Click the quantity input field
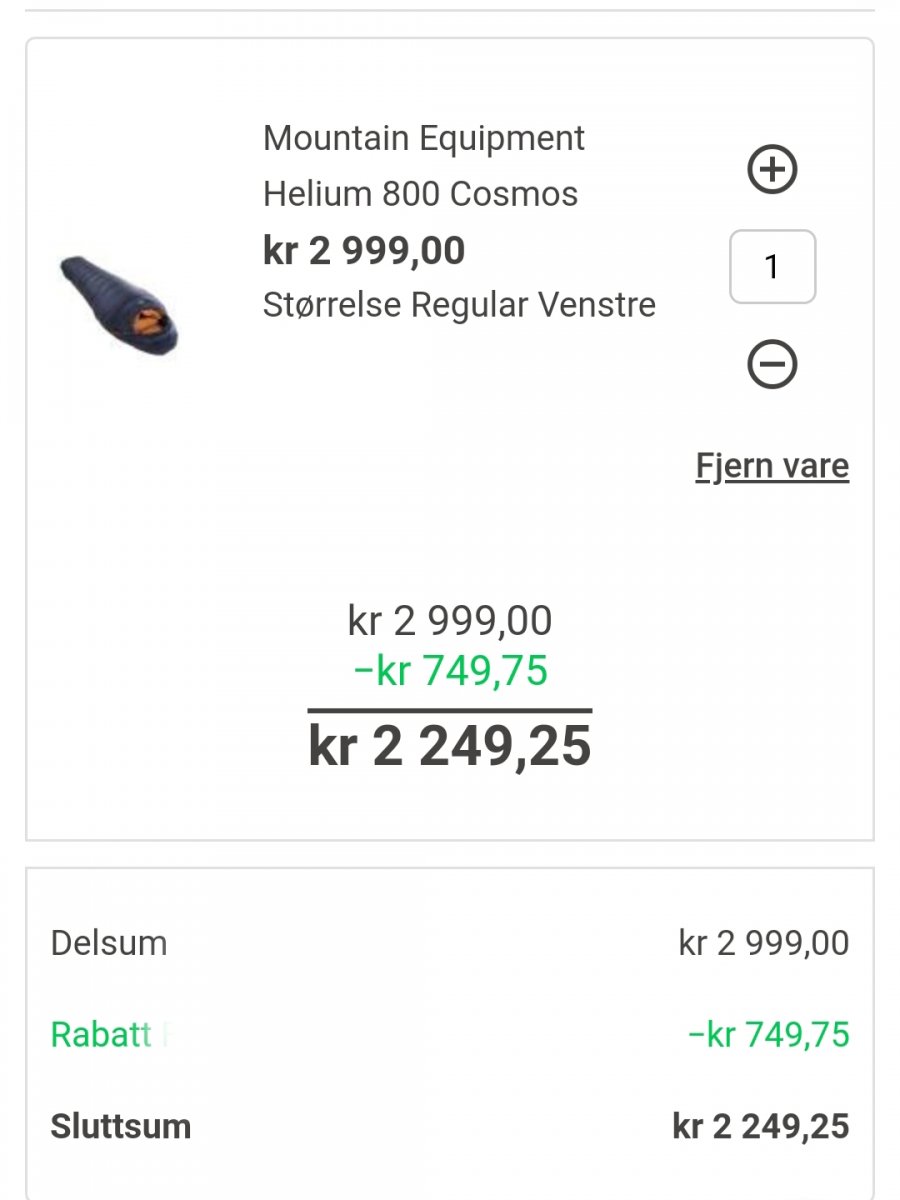This screenshot has height=1200, width=900. [x=772, y=267]
